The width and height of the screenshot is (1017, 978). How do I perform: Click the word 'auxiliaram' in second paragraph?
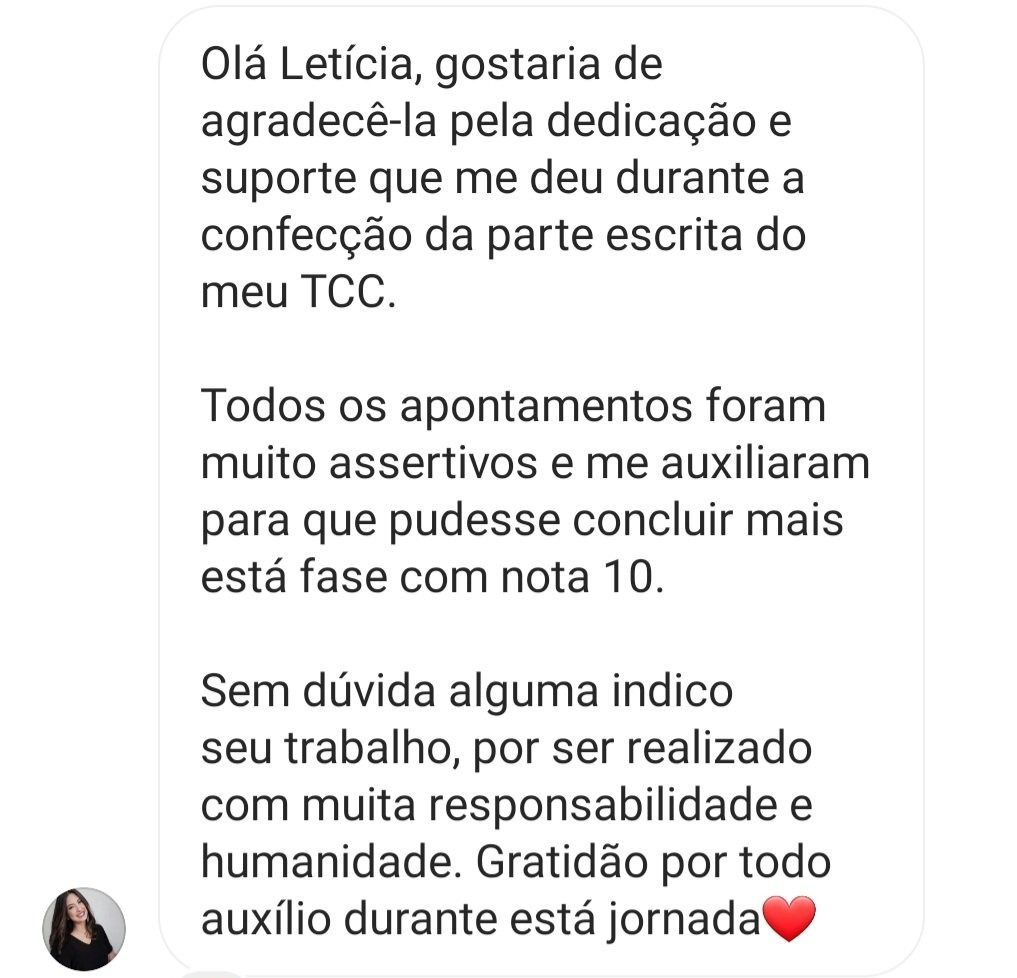(x=765, y=464)
